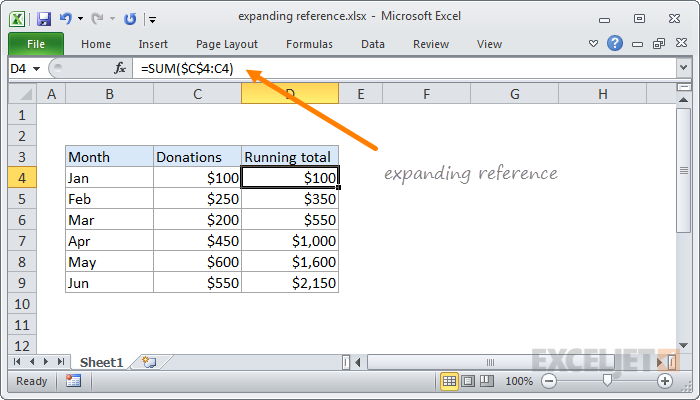Screen dimensions: 700x400
Task: Open the Excel Help question mark
Action: click(x=615, y=44)
